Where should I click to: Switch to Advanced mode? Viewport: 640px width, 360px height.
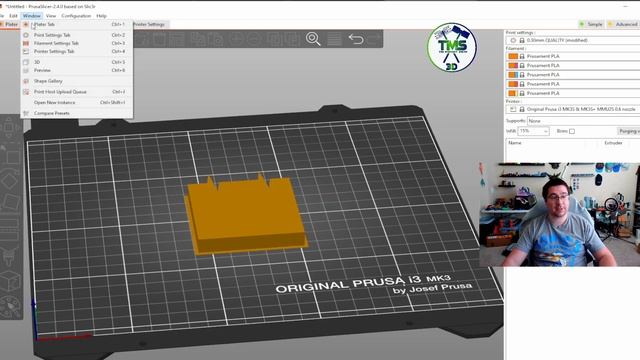pyautogui.click(x=623, y=24)
